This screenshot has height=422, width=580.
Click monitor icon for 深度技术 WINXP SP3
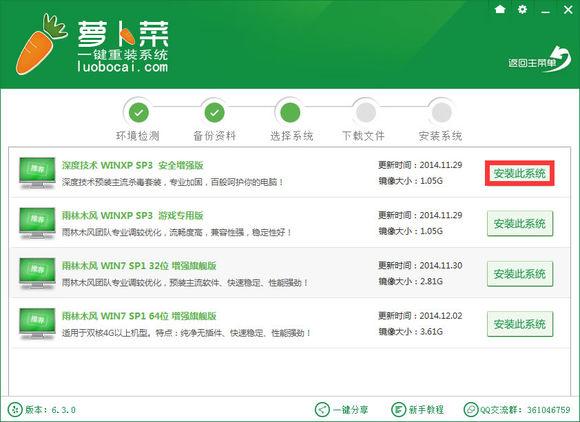tap(37, 173)
